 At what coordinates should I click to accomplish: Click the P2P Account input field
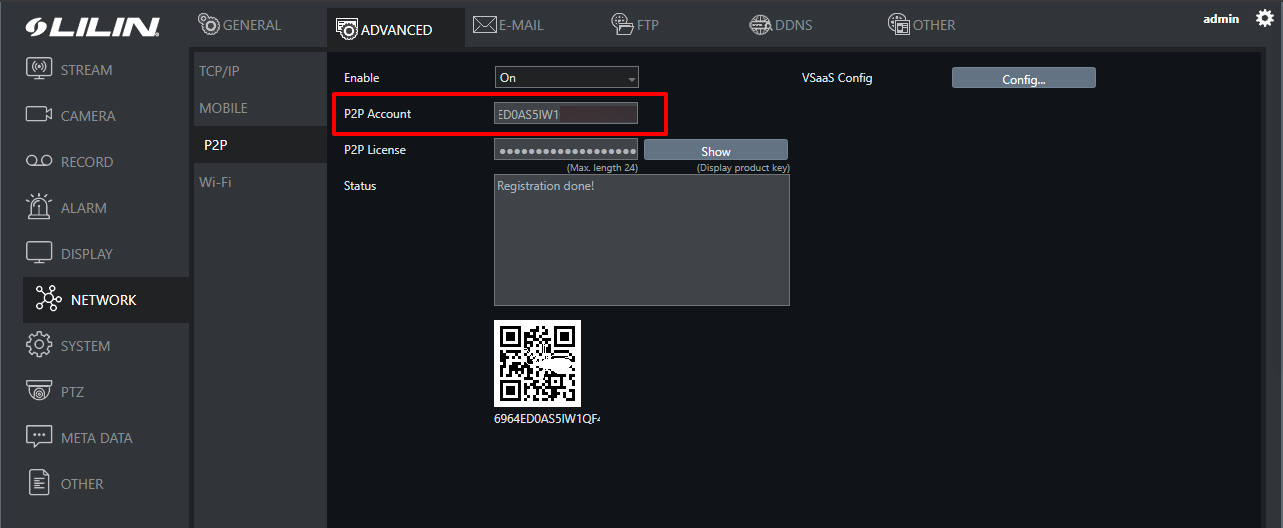(x=566, y=113)
